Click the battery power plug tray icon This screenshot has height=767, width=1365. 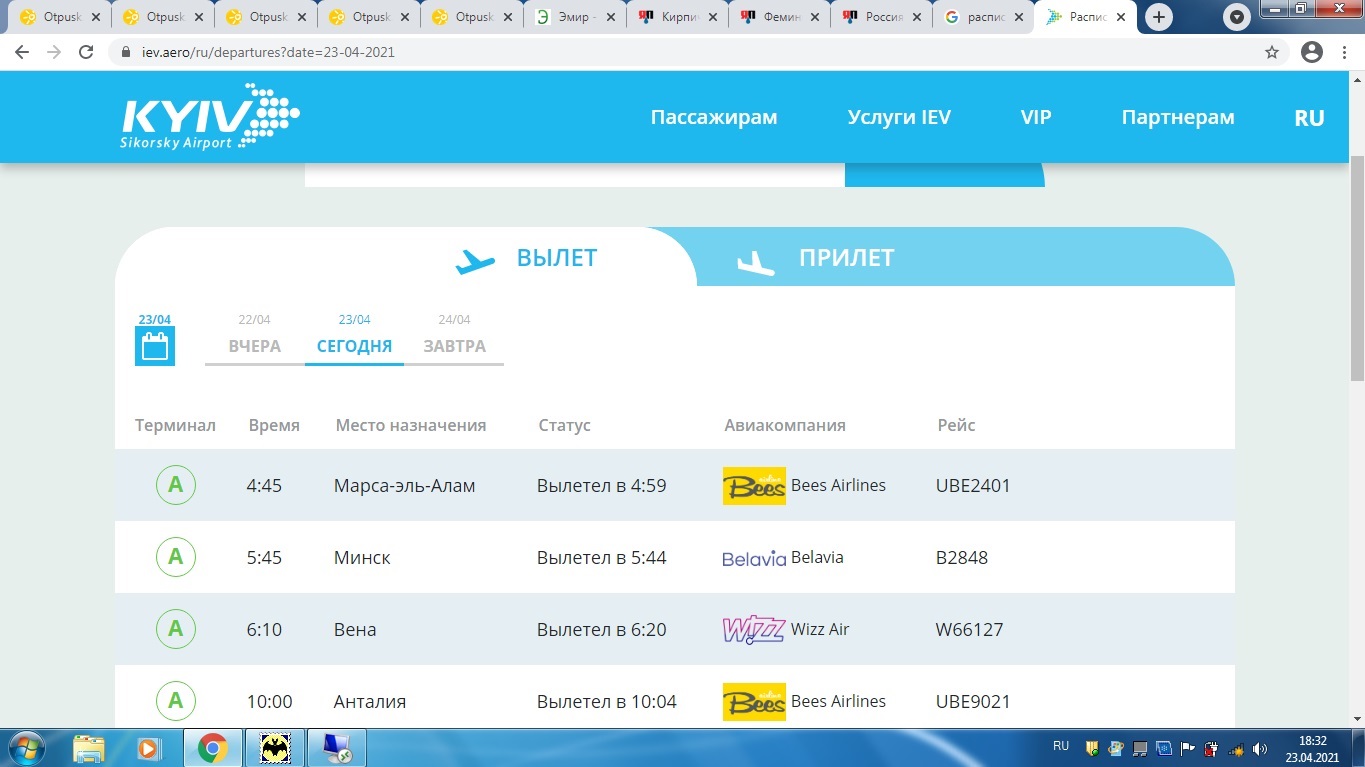pyautogui.click(x=1212, y=748)
